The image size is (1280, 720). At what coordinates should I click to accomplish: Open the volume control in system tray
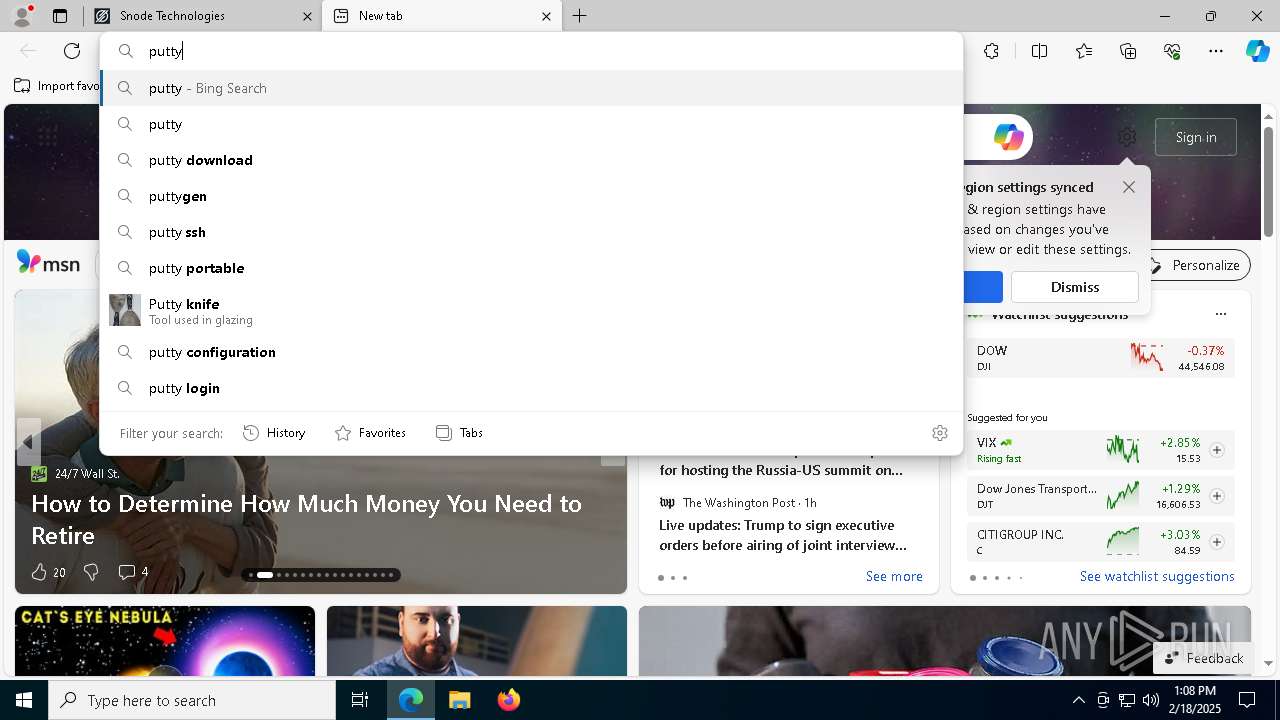[x=1151, y=700]
